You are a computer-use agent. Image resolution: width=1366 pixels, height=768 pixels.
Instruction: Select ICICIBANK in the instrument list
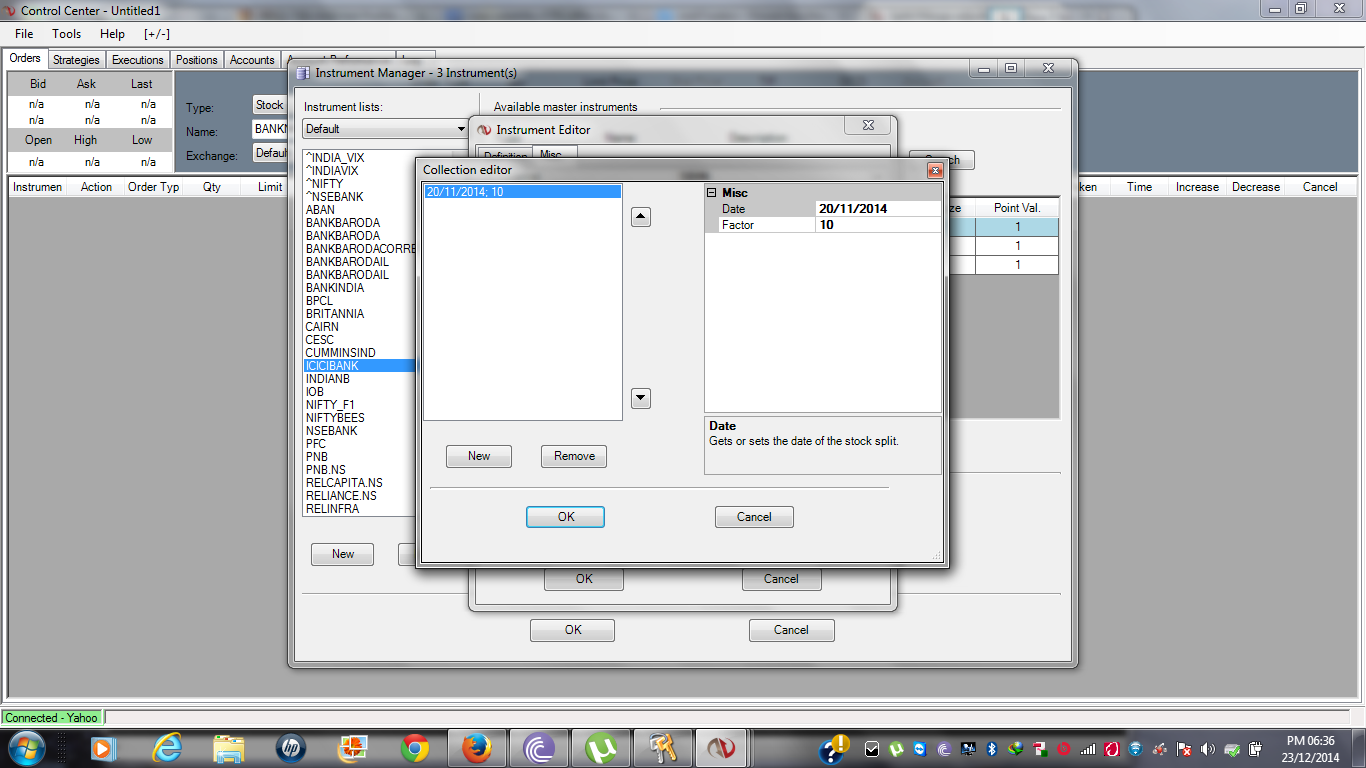[x=359, y=366]
